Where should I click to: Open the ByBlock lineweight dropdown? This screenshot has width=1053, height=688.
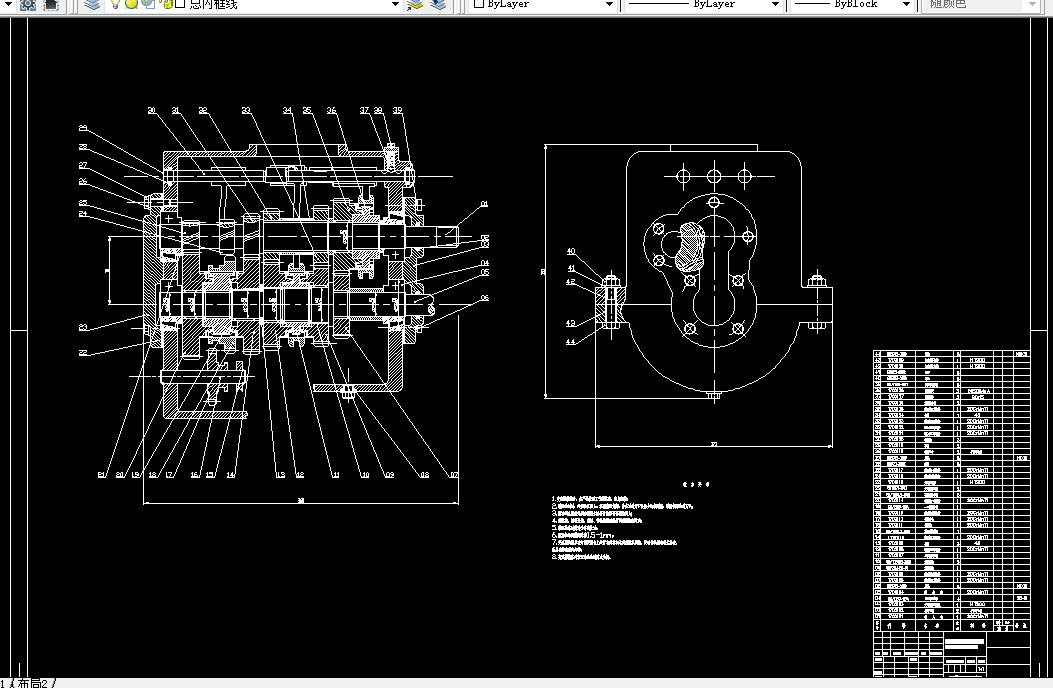tap(906, 5)
